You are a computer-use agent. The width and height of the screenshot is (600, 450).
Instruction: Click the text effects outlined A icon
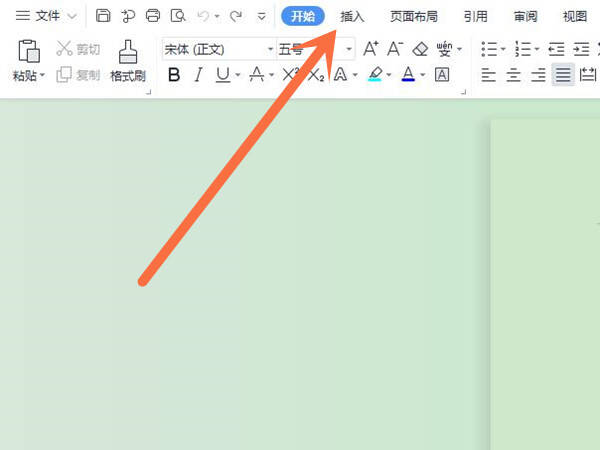(x=340, y=75)
